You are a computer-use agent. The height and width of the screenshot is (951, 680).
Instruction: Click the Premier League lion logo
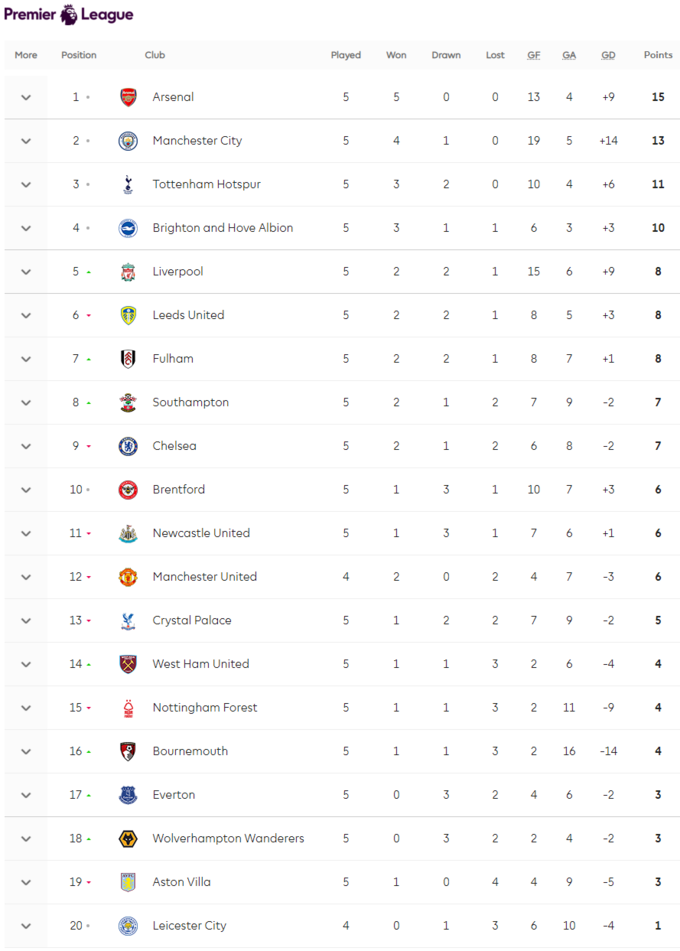pyautogui.click(x=69, y=15)
